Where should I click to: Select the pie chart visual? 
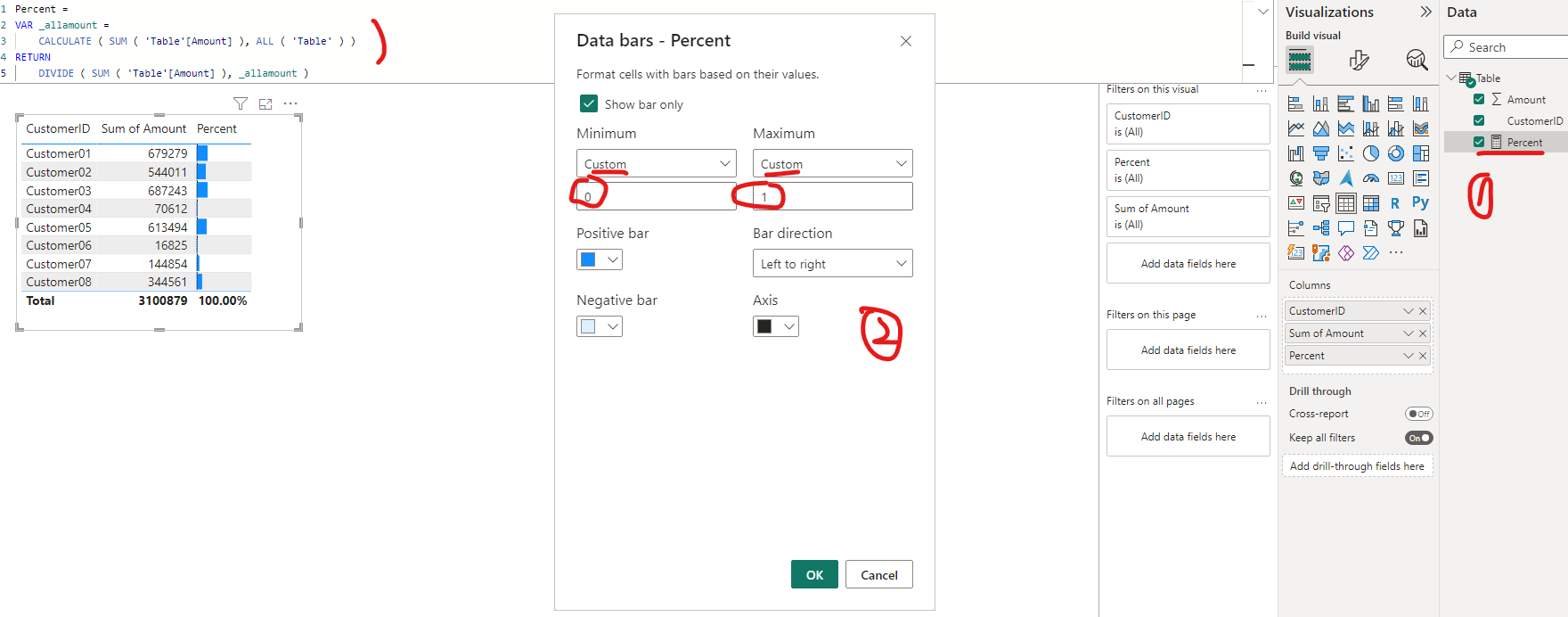[1371, 153]
